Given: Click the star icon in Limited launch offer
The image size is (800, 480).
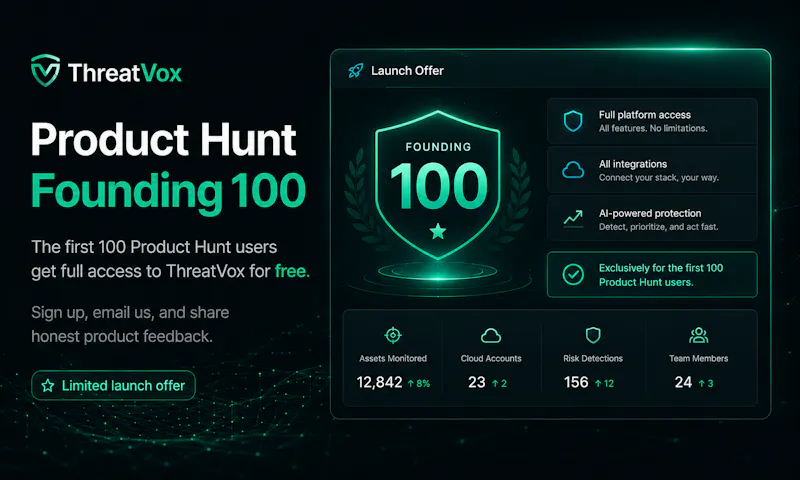Looking at the screenshot, I should [48, 386].
